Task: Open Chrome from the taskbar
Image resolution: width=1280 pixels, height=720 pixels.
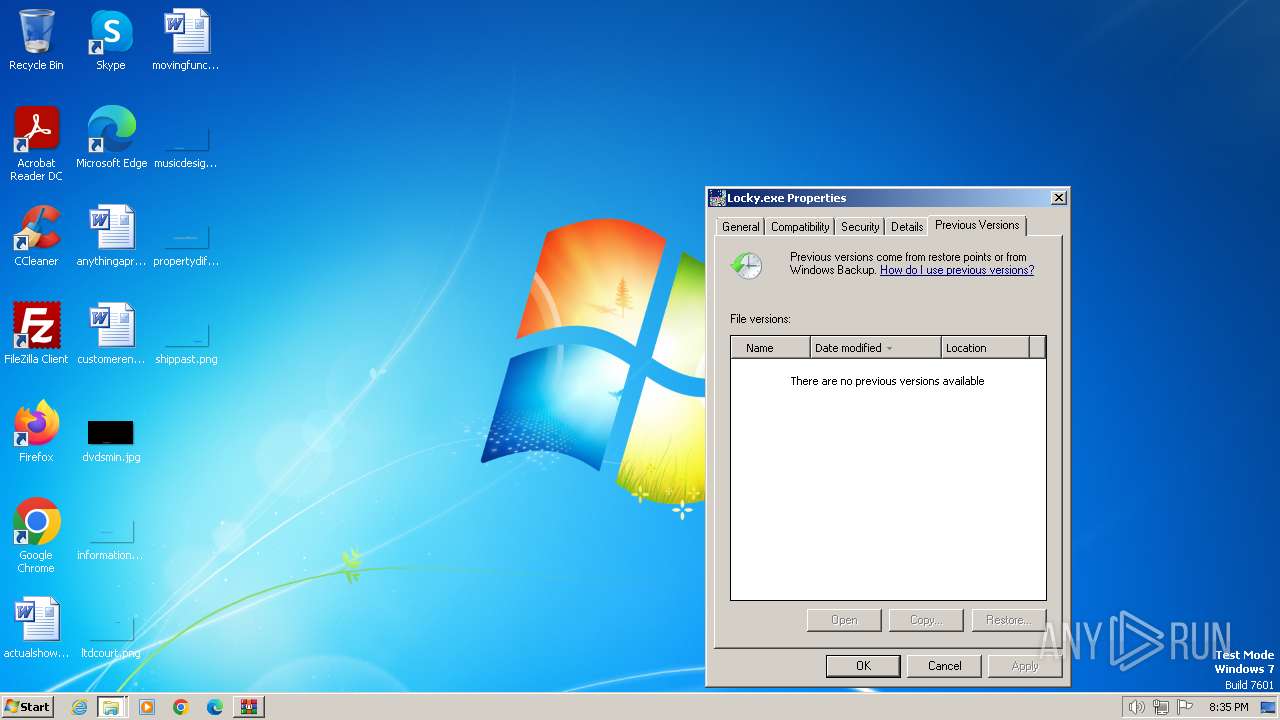Action: [181, 707]
